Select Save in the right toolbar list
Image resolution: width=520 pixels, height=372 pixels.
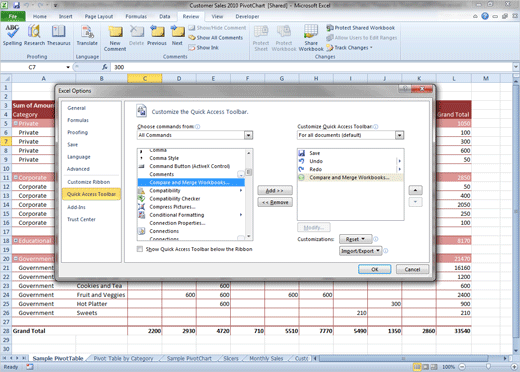(350, 153)
